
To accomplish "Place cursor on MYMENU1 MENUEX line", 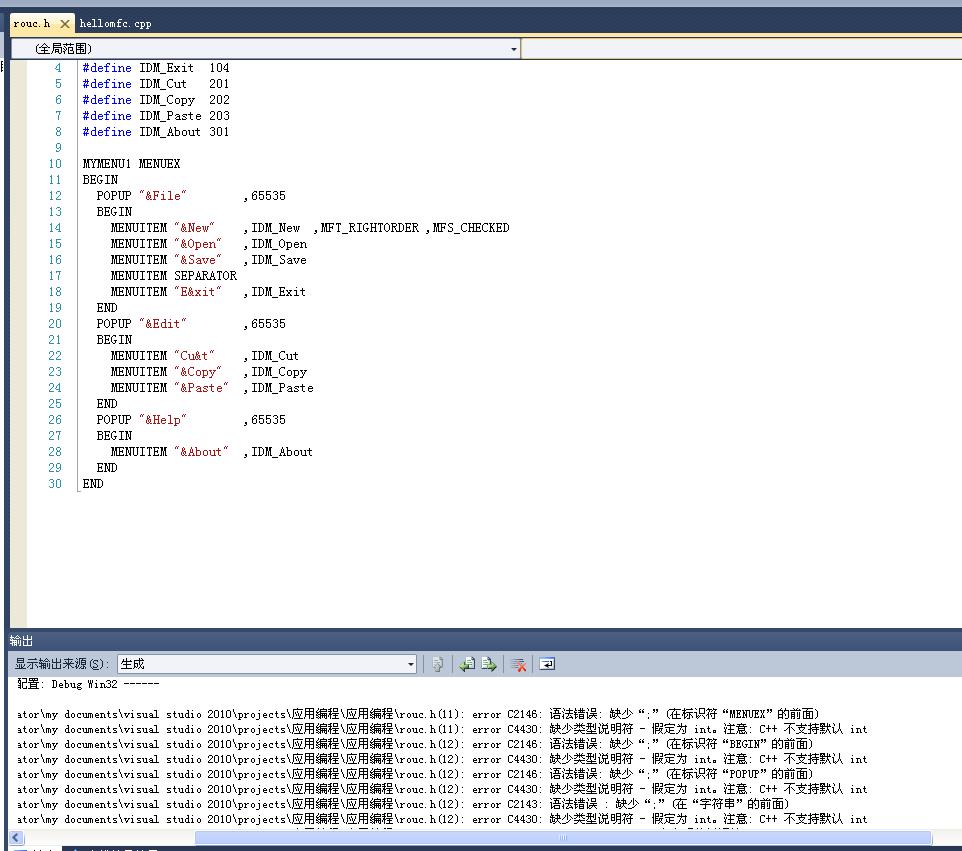I will click(x=131, y=164).
